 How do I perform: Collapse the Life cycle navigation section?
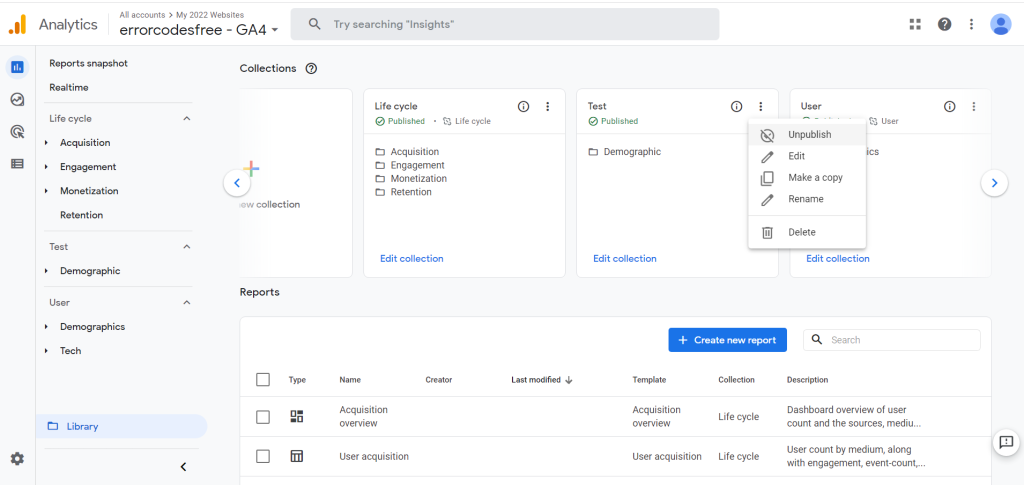(186, 119)
